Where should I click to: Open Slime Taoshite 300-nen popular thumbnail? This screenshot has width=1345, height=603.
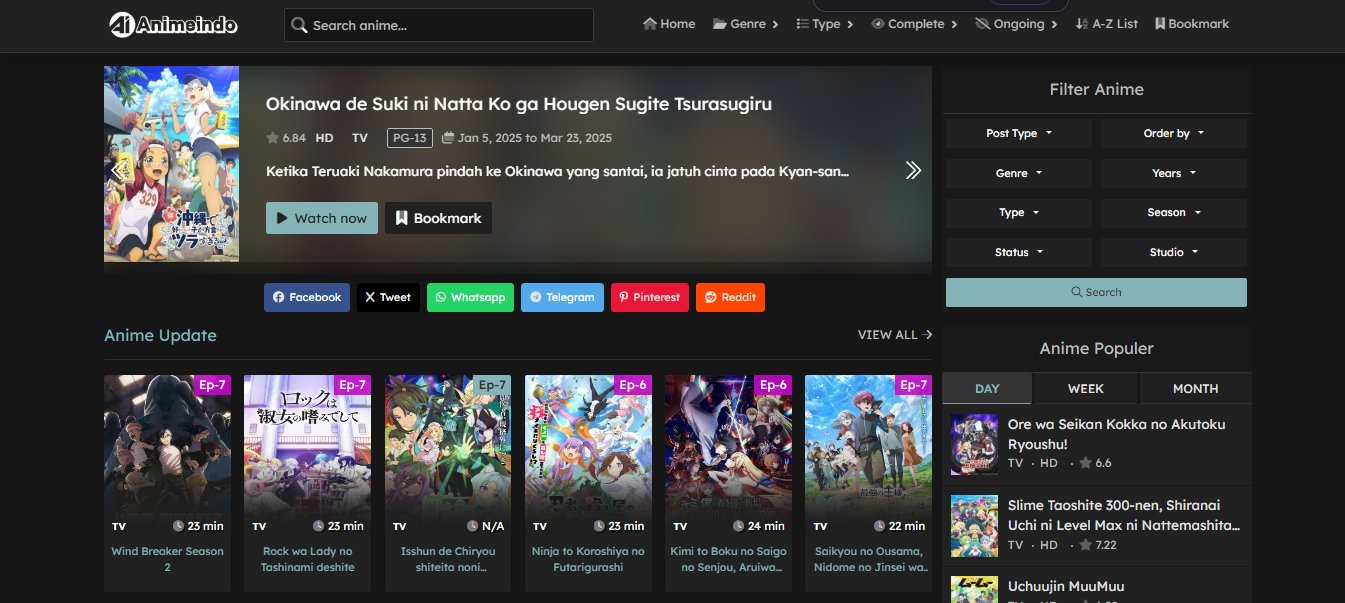point(975,525)
